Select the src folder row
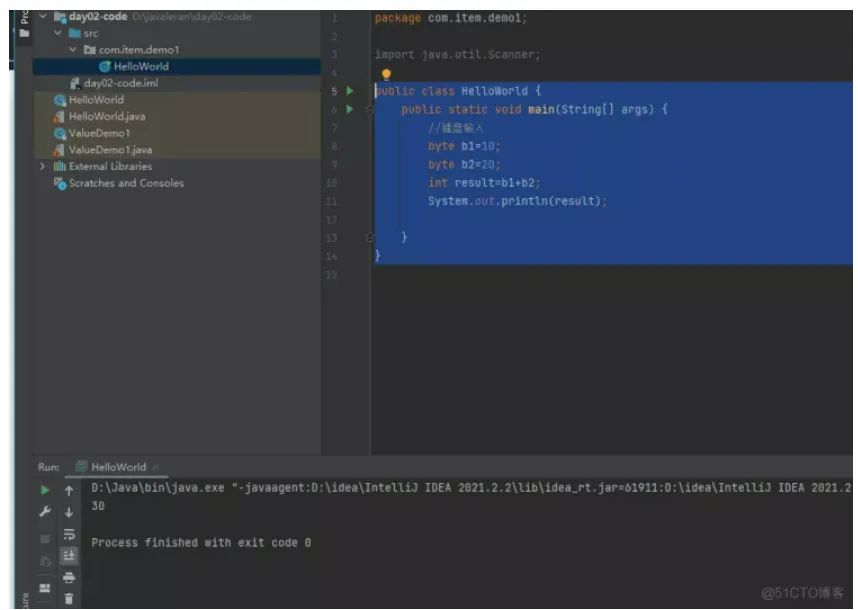 tap(177, 33)
